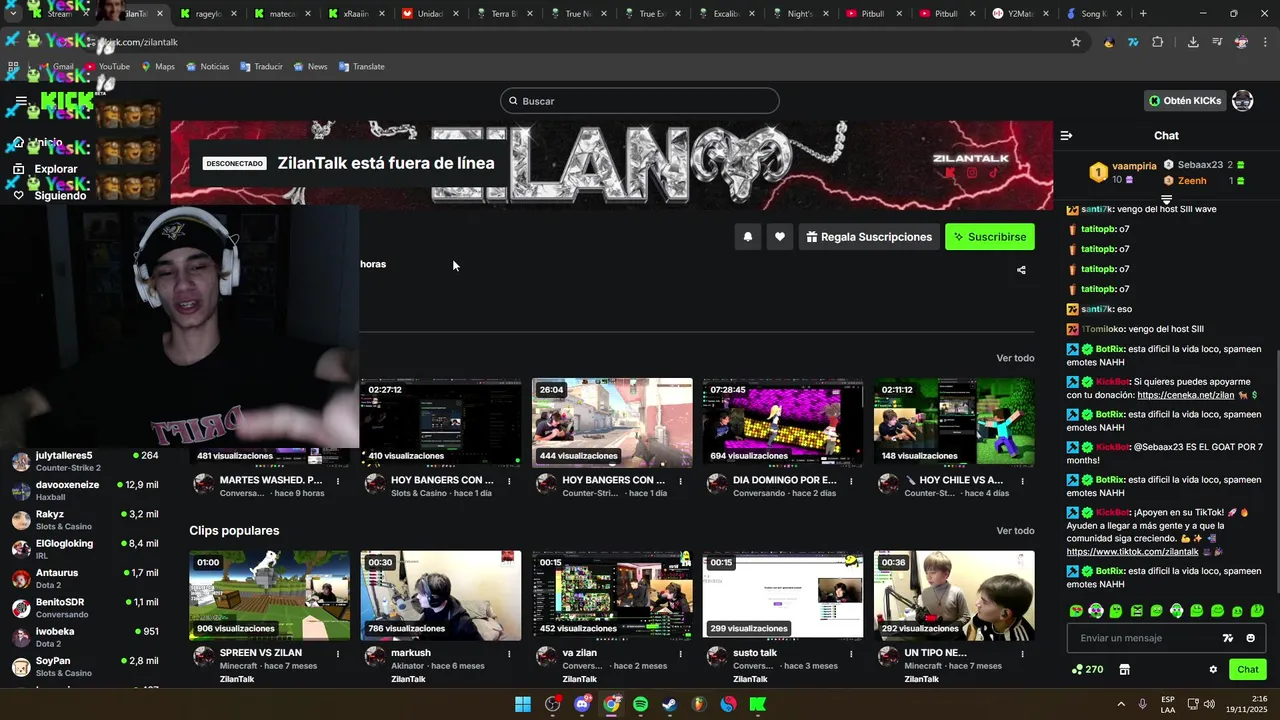Image resolution: width=1280 pixels, height=720 pixels.
Task: Open iwobeka channel in sidebar
Action: (85, 637)
